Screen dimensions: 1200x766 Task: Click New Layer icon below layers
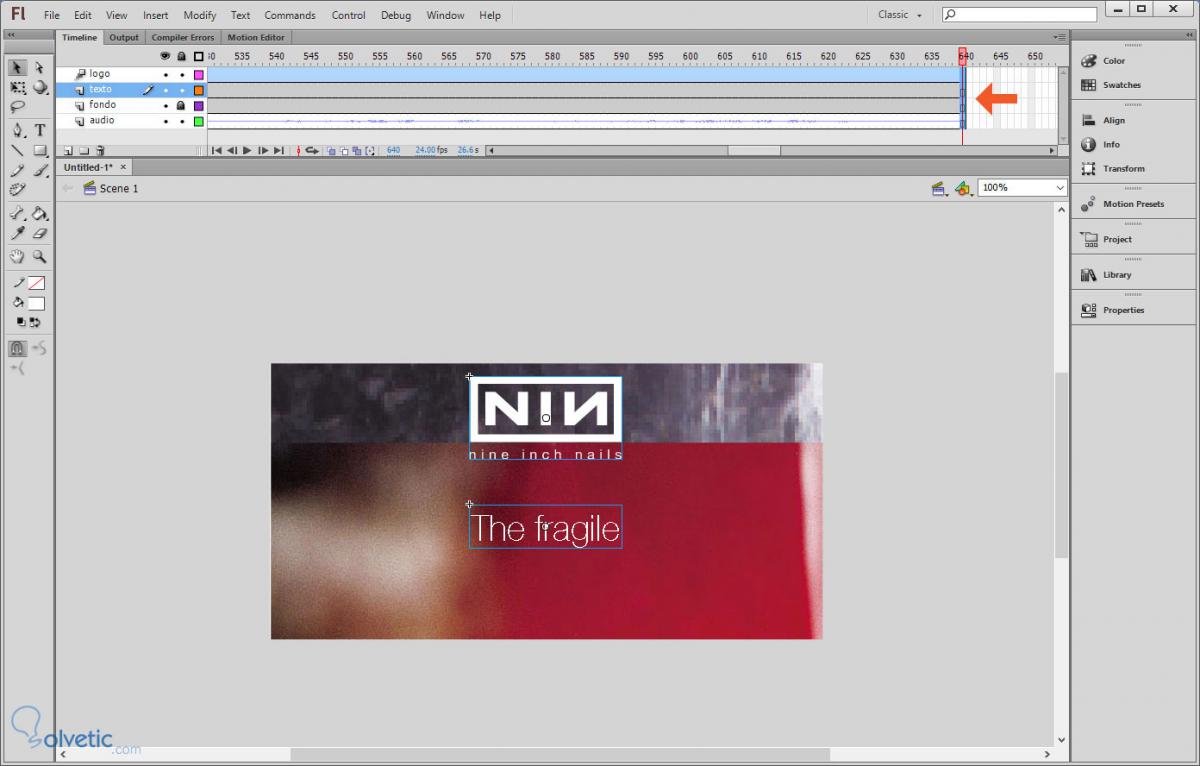pyautogui.click(x=67, y=151)
